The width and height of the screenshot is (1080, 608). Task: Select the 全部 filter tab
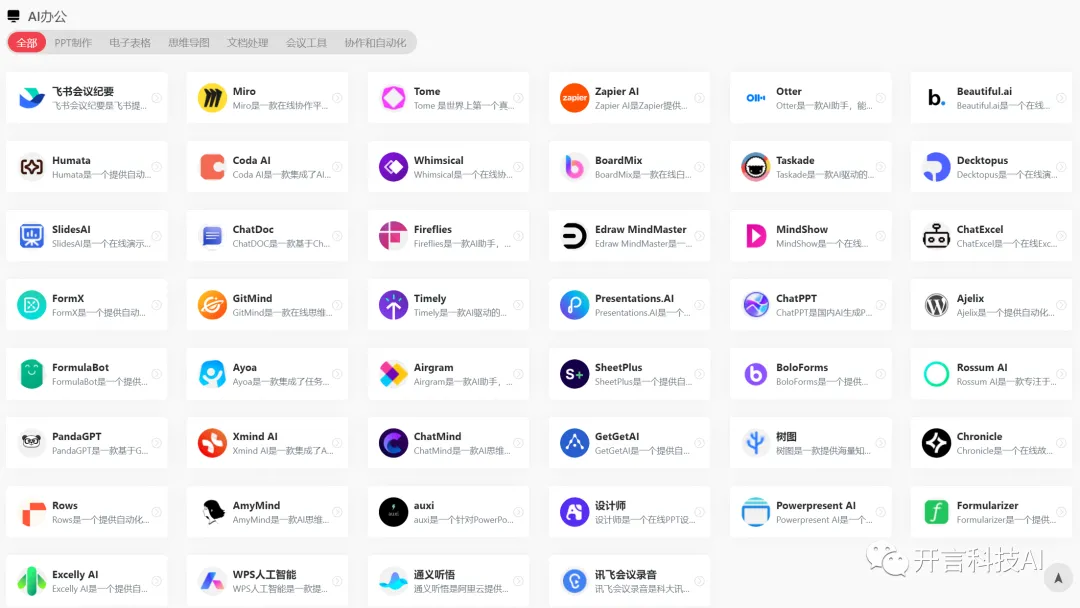(27, 43)
